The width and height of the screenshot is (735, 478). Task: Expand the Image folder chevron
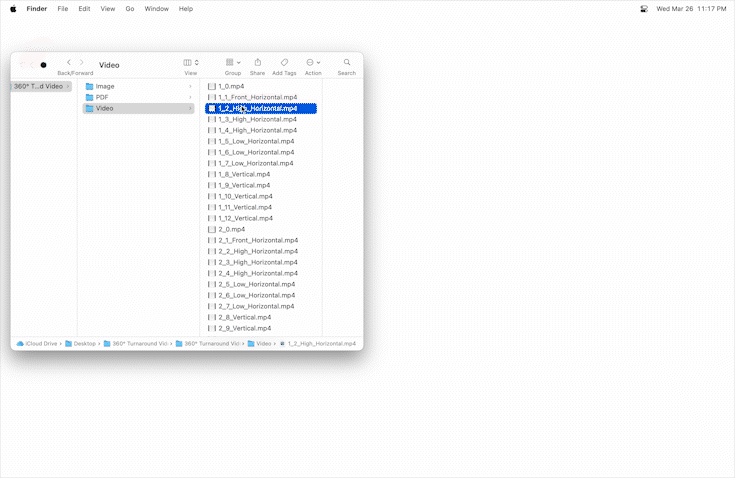pyautogui.click(x=190, y=86)
